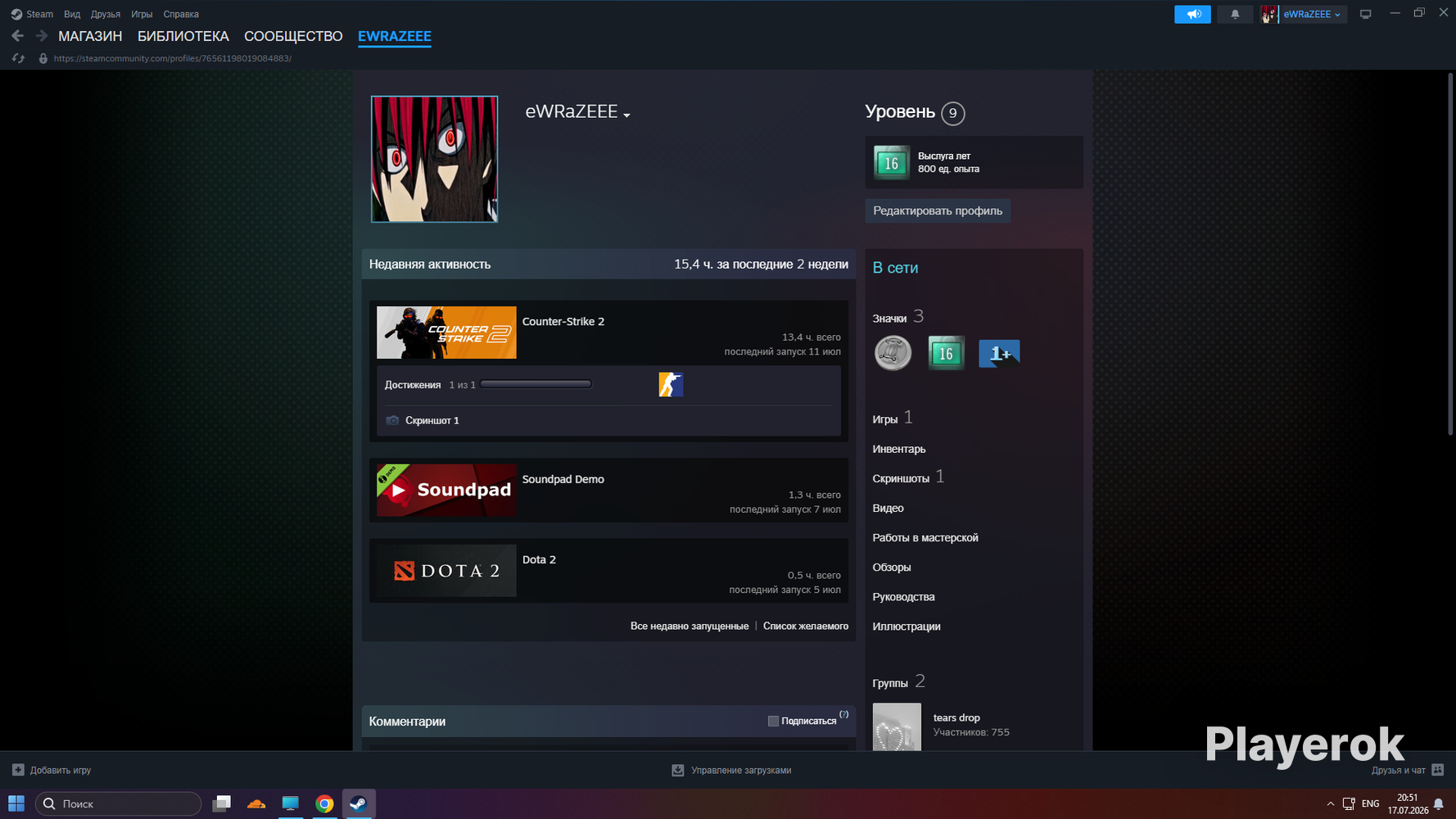Click the Steam logo menu icon
Viewport: 1456px width, 819px height.
[16, 14]
